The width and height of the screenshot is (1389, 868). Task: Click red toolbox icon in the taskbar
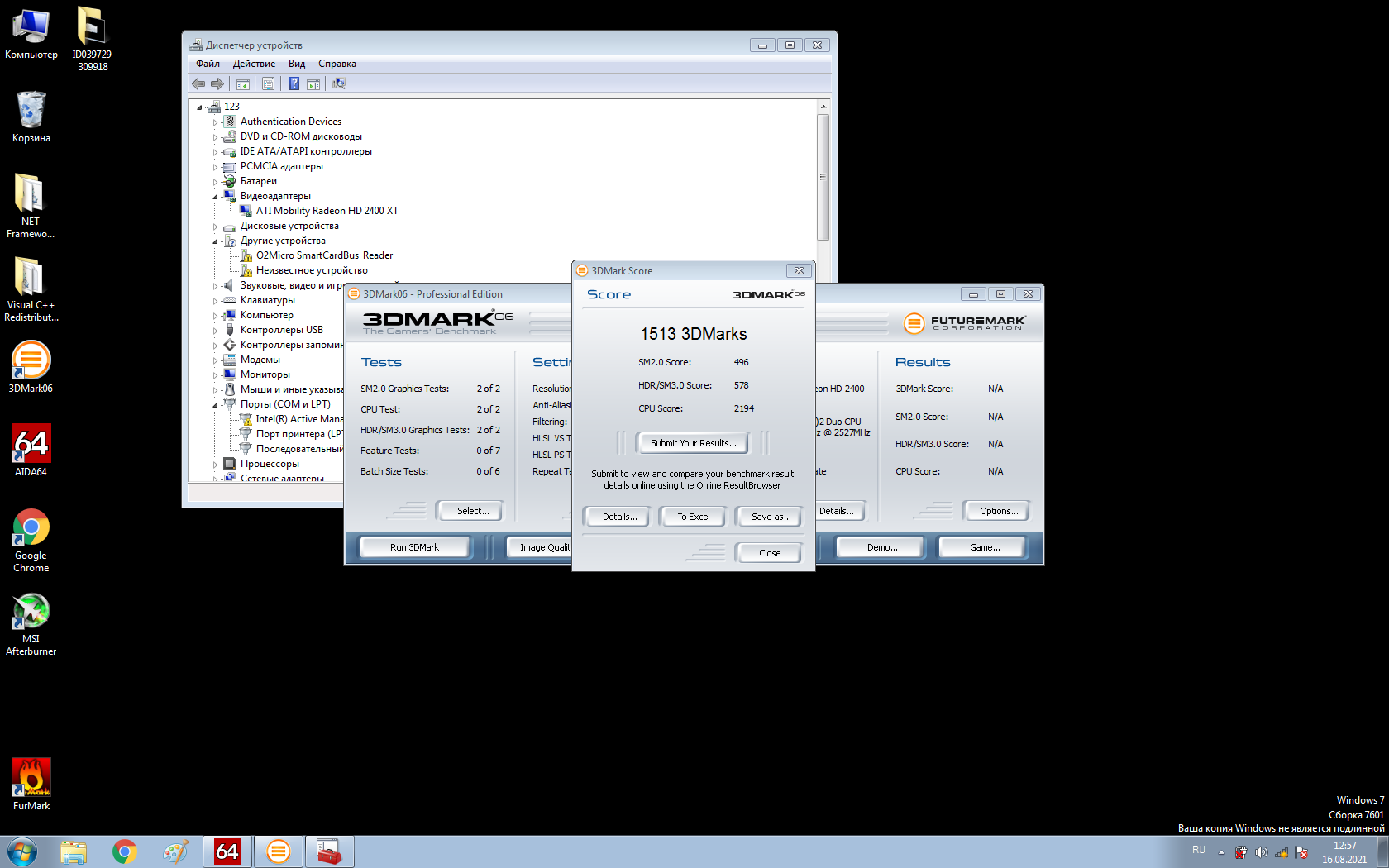[x=329, y=851]
